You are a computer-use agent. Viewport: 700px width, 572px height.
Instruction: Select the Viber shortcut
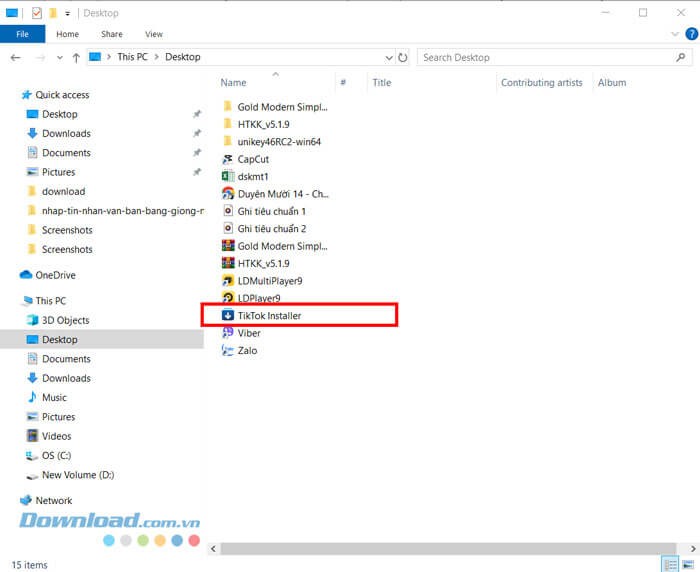[248, 333]
